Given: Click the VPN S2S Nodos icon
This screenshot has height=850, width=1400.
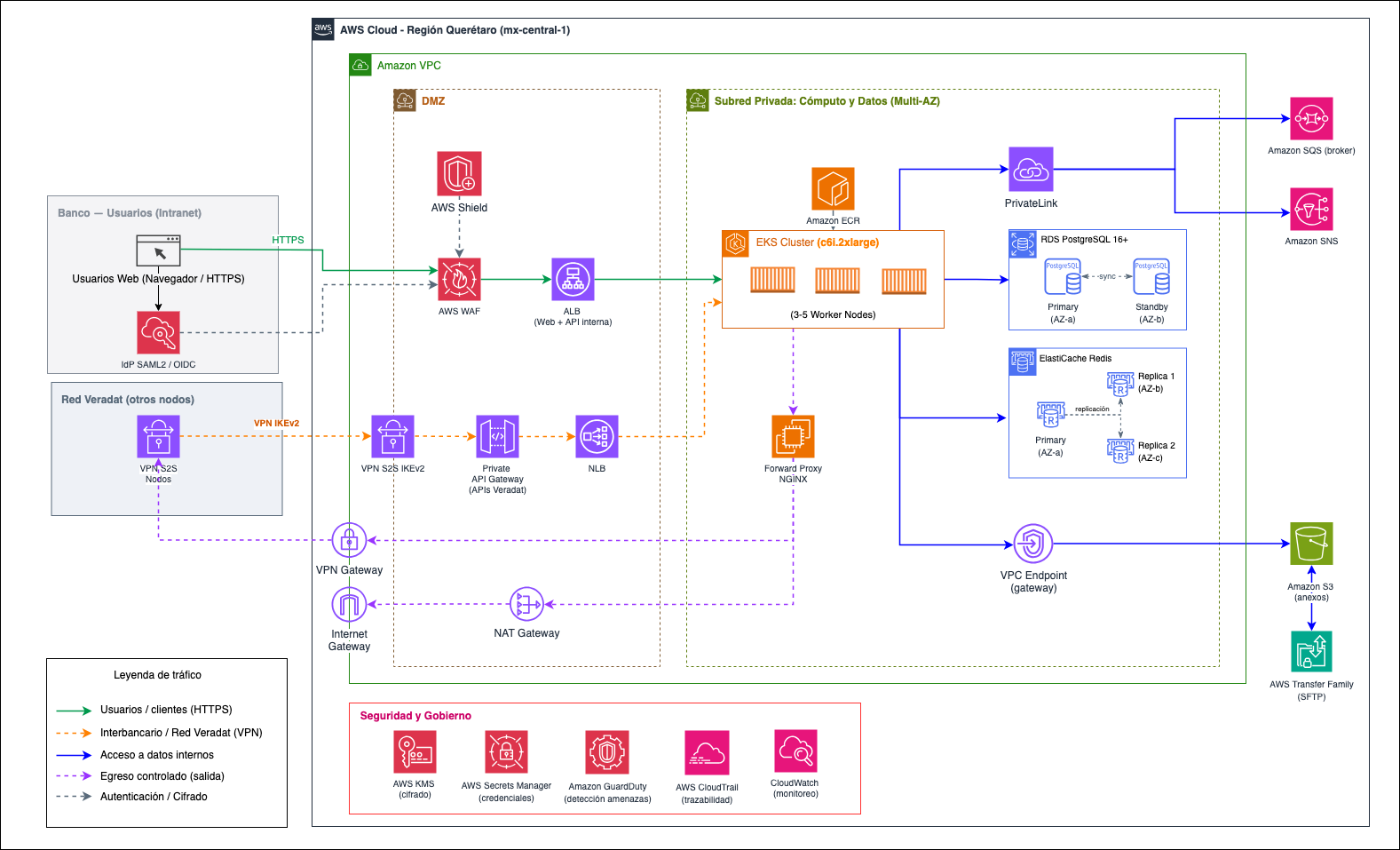Looking at the screenshot, I should pos(158,436).
